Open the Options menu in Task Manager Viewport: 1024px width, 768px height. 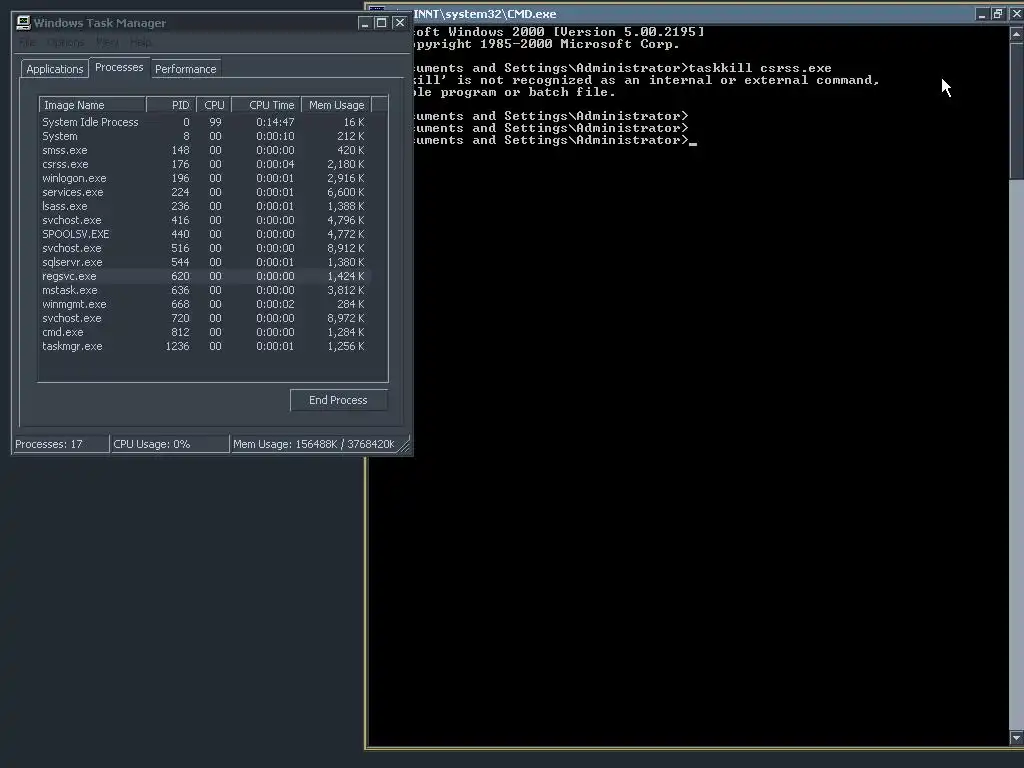(x=65, y=42)
